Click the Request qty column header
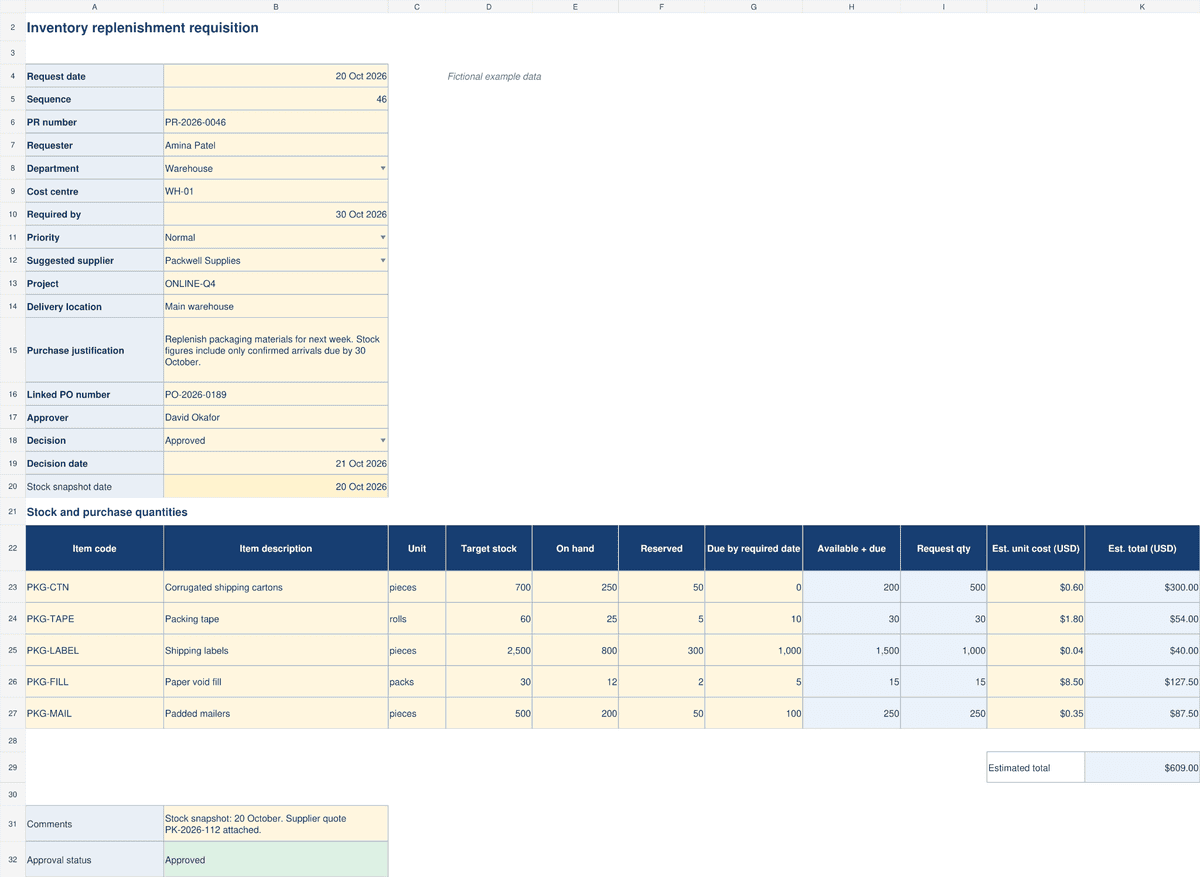 pos(944,548)
